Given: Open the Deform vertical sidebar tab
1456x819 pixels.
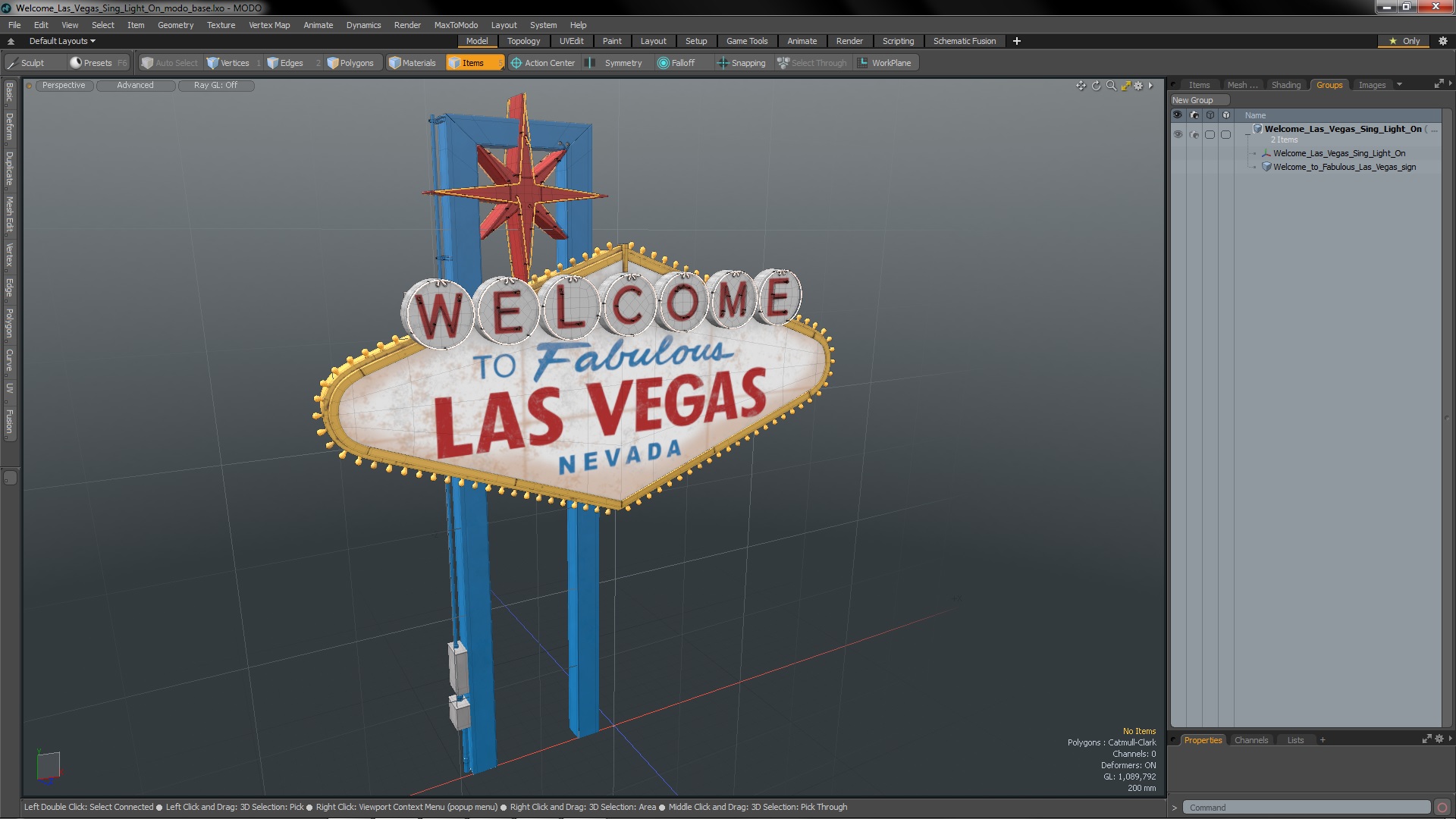Looking at the screenshot, I should [10, 127].
